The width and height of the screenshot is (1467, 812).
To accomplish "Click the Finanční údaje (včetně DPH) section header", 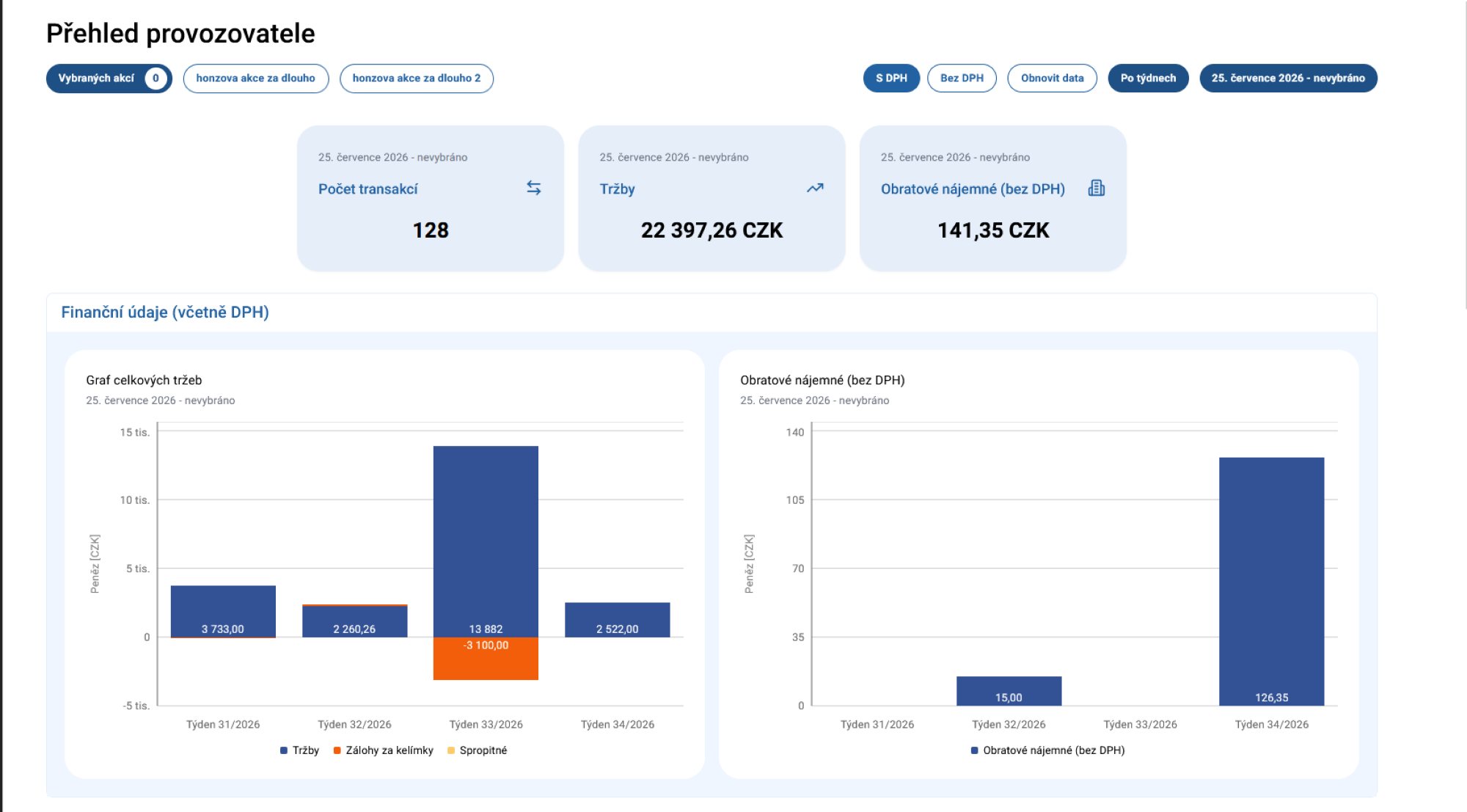I will [165, 312].
